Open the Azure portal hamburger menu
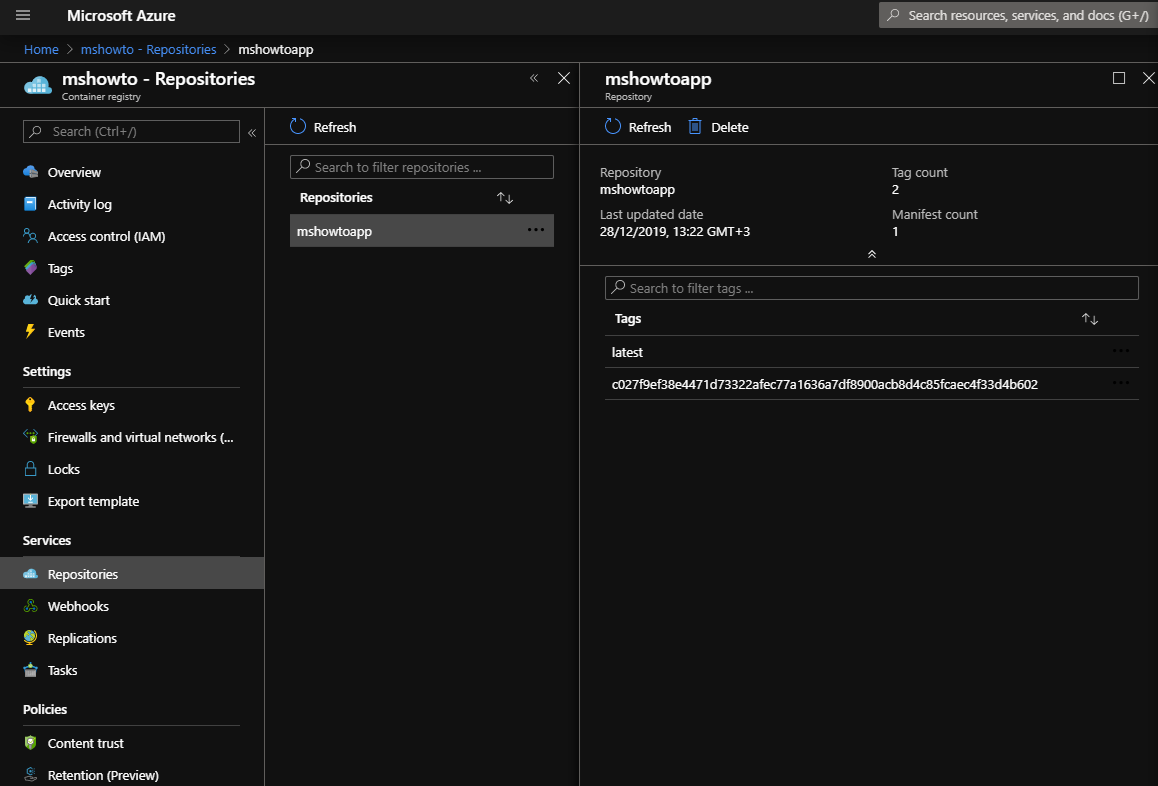 point(23,15)
